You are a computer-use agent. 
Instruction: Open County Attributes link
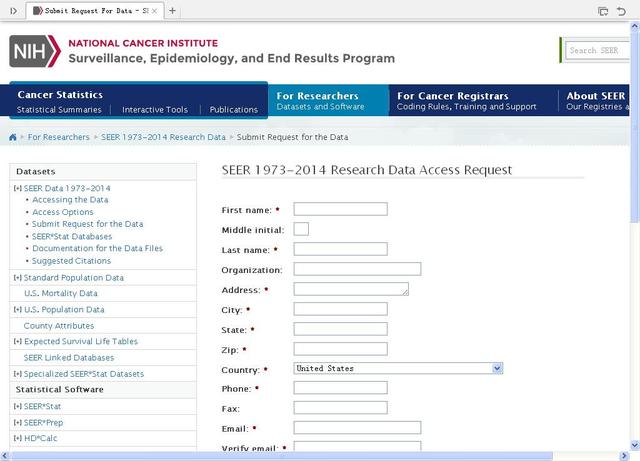(59, 326)
